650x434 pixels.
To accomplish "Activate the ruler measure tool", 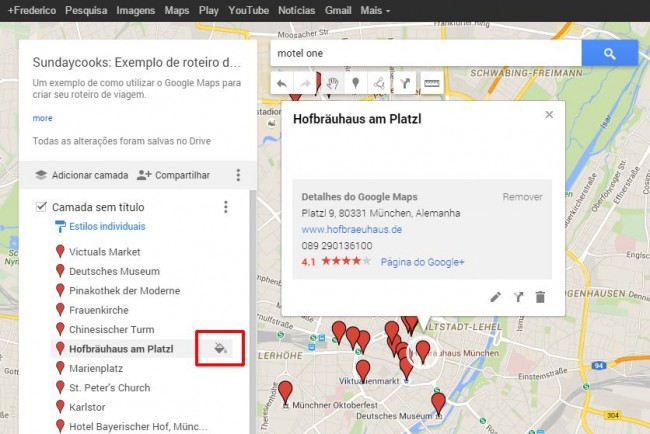I will [x=431, y=85].
